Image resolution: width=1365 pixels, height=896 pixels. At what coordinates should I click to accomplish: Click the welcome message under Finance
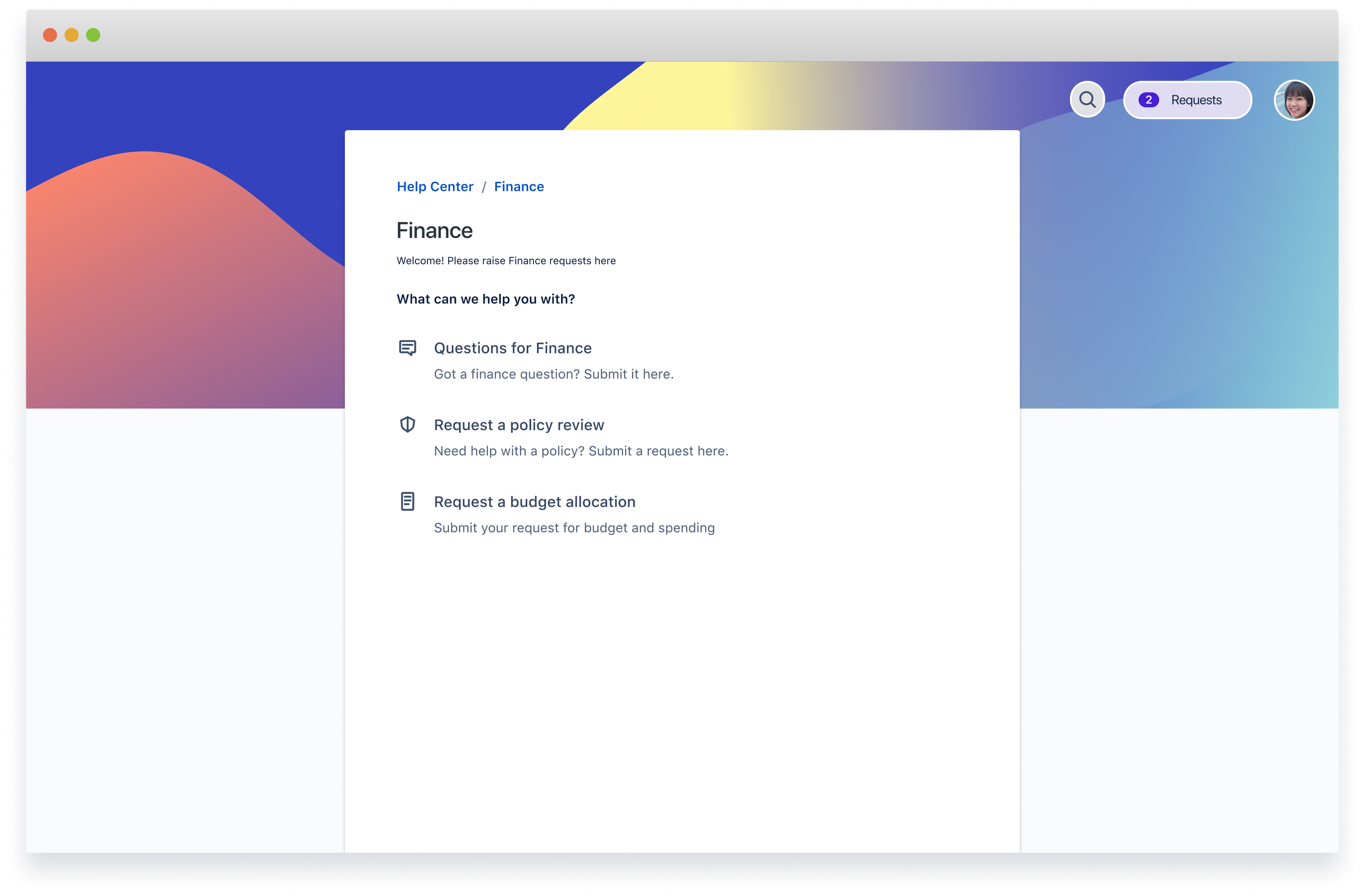(506, 260)
